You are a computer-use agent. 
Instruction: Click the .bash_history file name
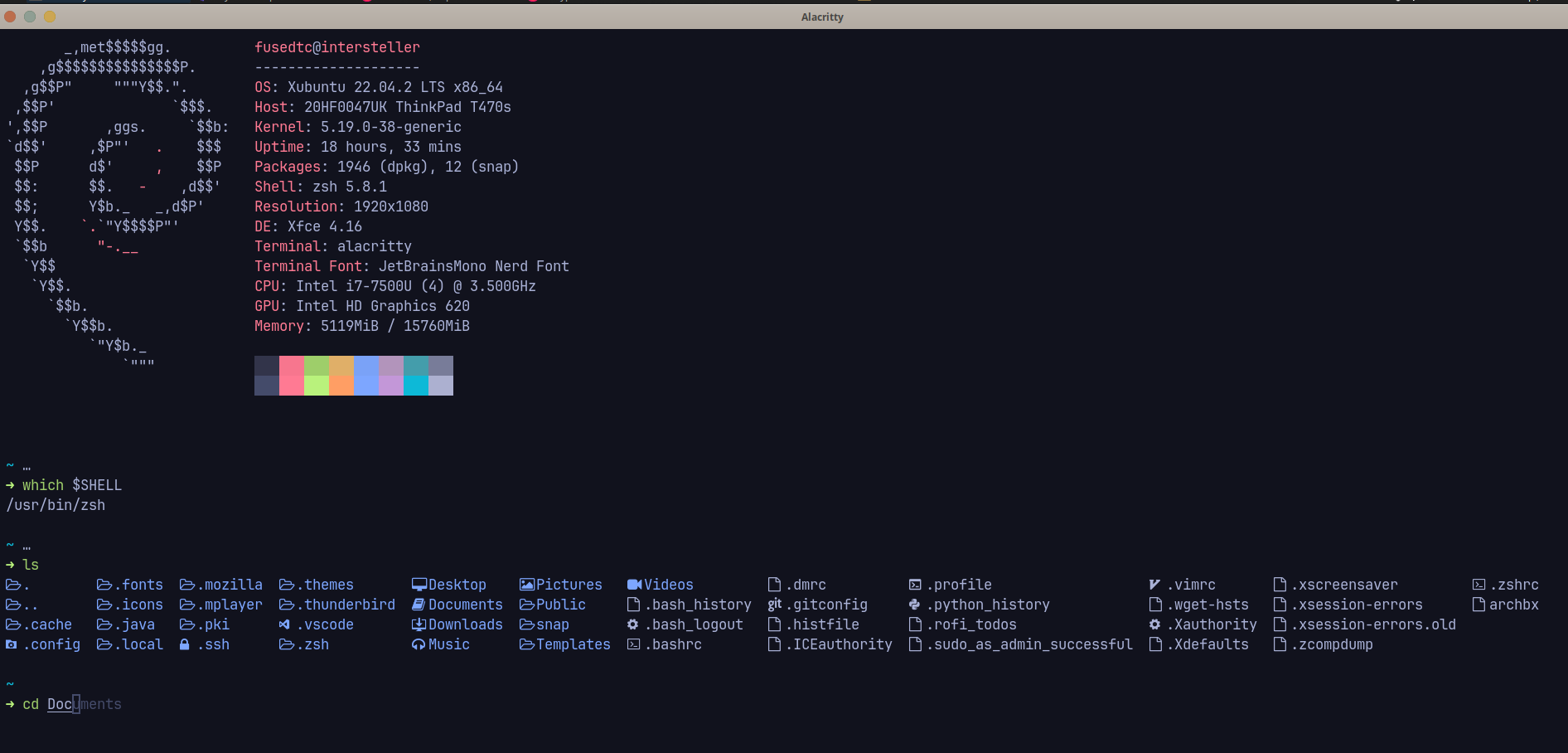pyautogui.click(x=698, y=605)
